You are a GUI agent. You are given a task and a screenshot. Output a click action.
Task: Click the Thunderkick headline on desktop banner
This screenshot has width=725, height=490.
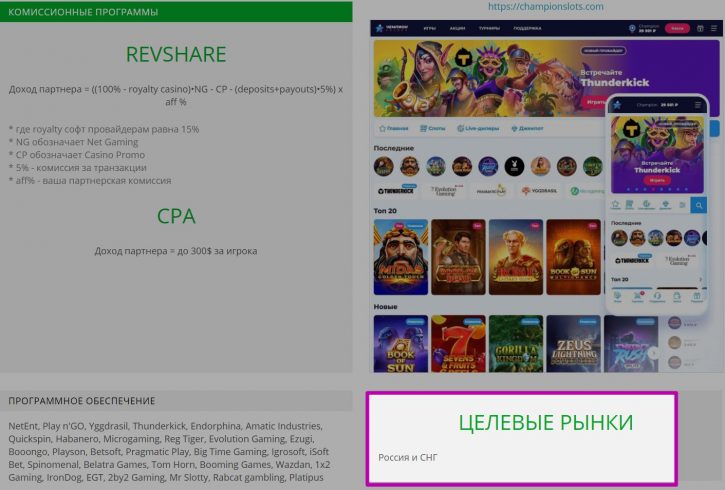[x=614, y=83]
